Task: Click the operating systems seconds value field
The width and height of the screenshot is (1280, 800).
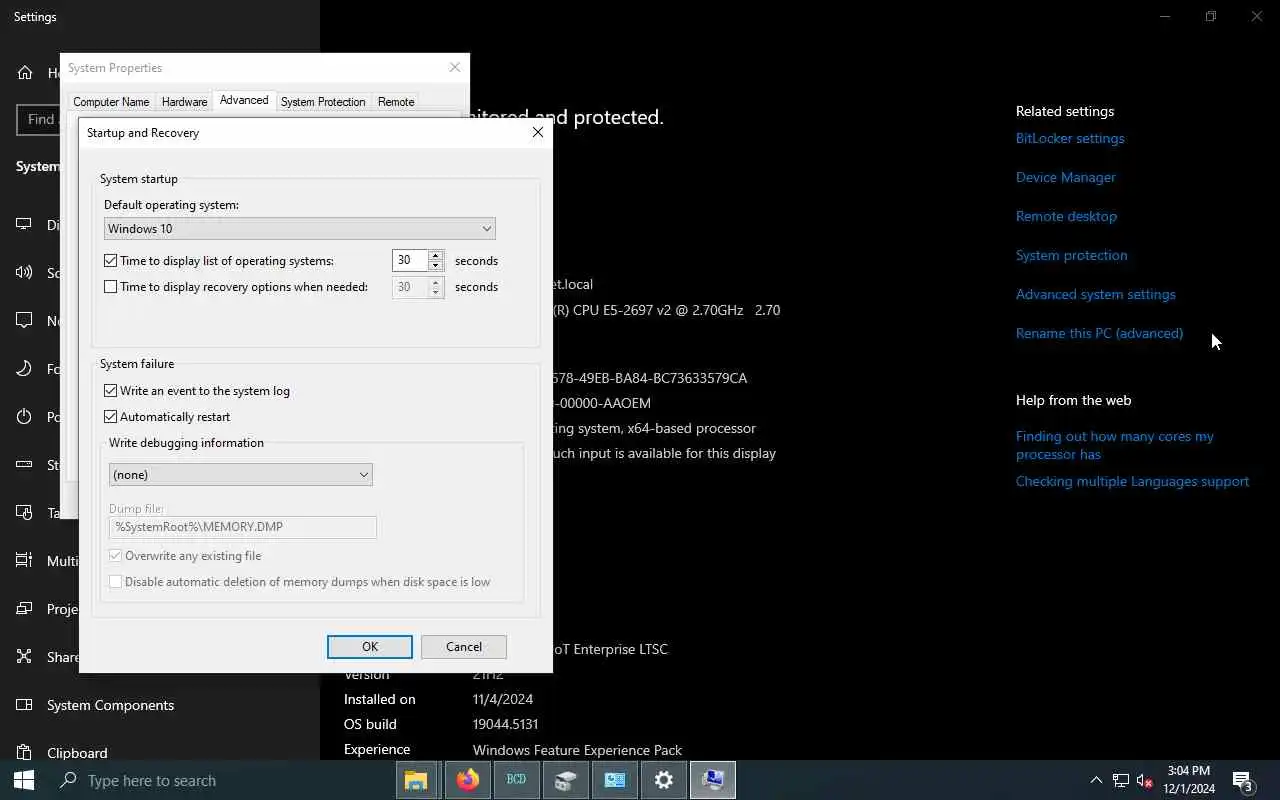Action: point(410,260)
